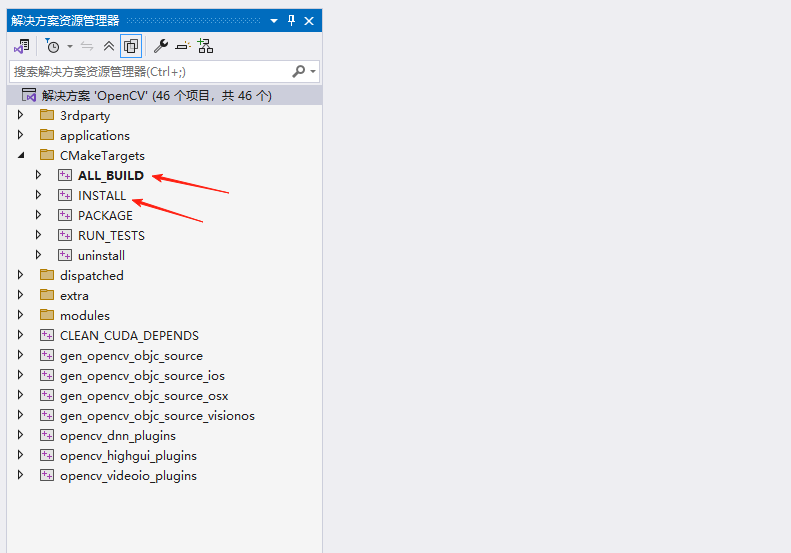Expand the extra folder

[x=20, y=295]
